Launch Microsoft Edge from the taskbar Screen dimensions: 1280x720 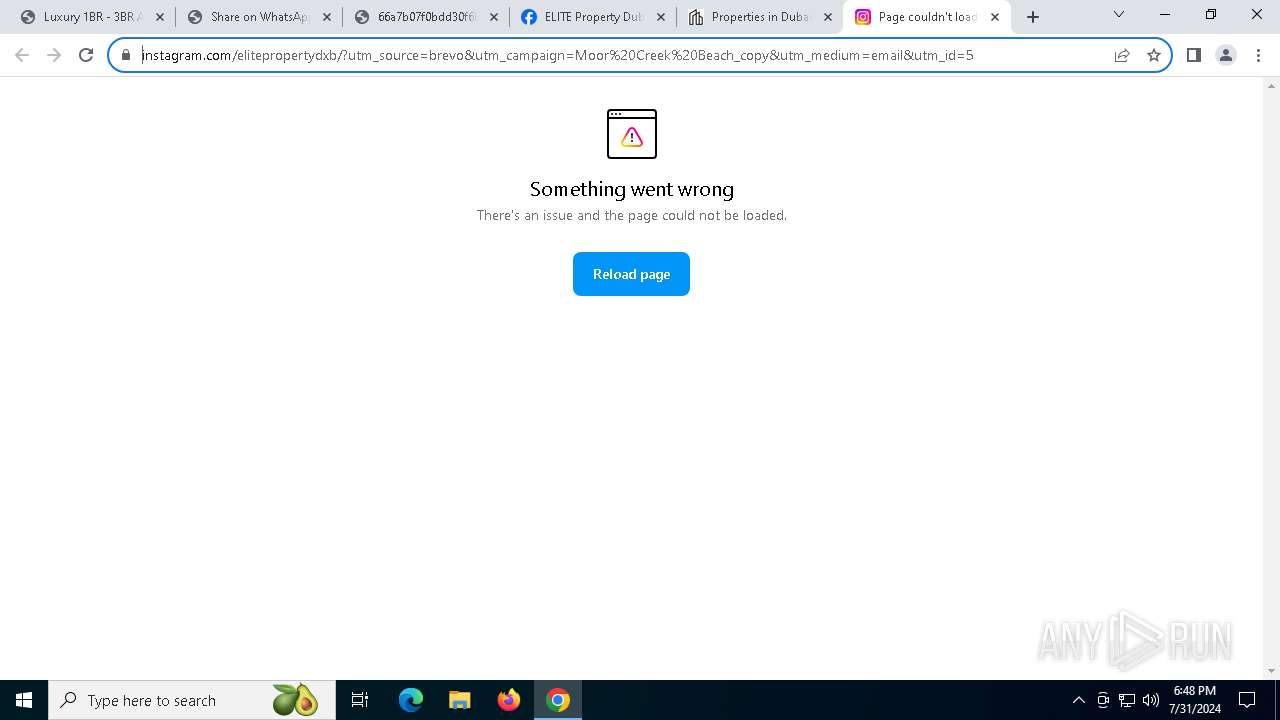pos(411,700)
